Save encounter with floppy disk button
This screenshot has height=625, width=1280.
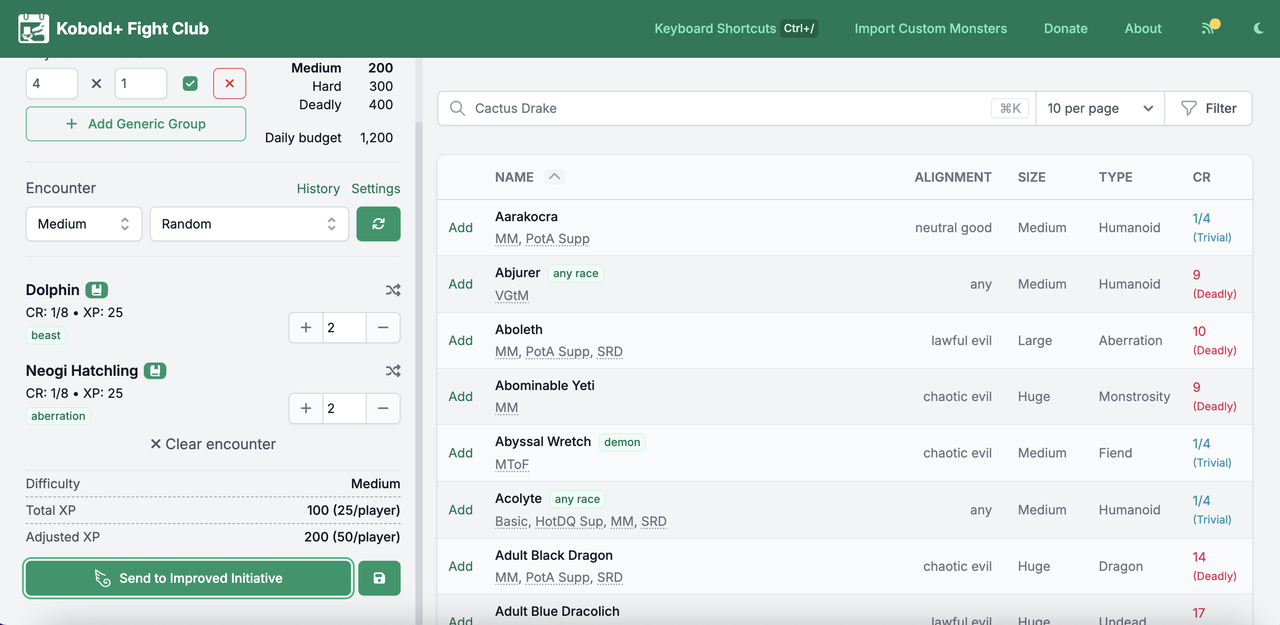(x=379, y=578)
